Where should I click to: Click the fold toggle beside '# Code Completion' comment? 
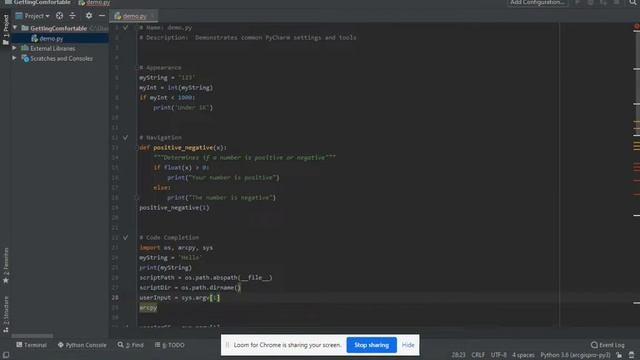click(125, 237)
